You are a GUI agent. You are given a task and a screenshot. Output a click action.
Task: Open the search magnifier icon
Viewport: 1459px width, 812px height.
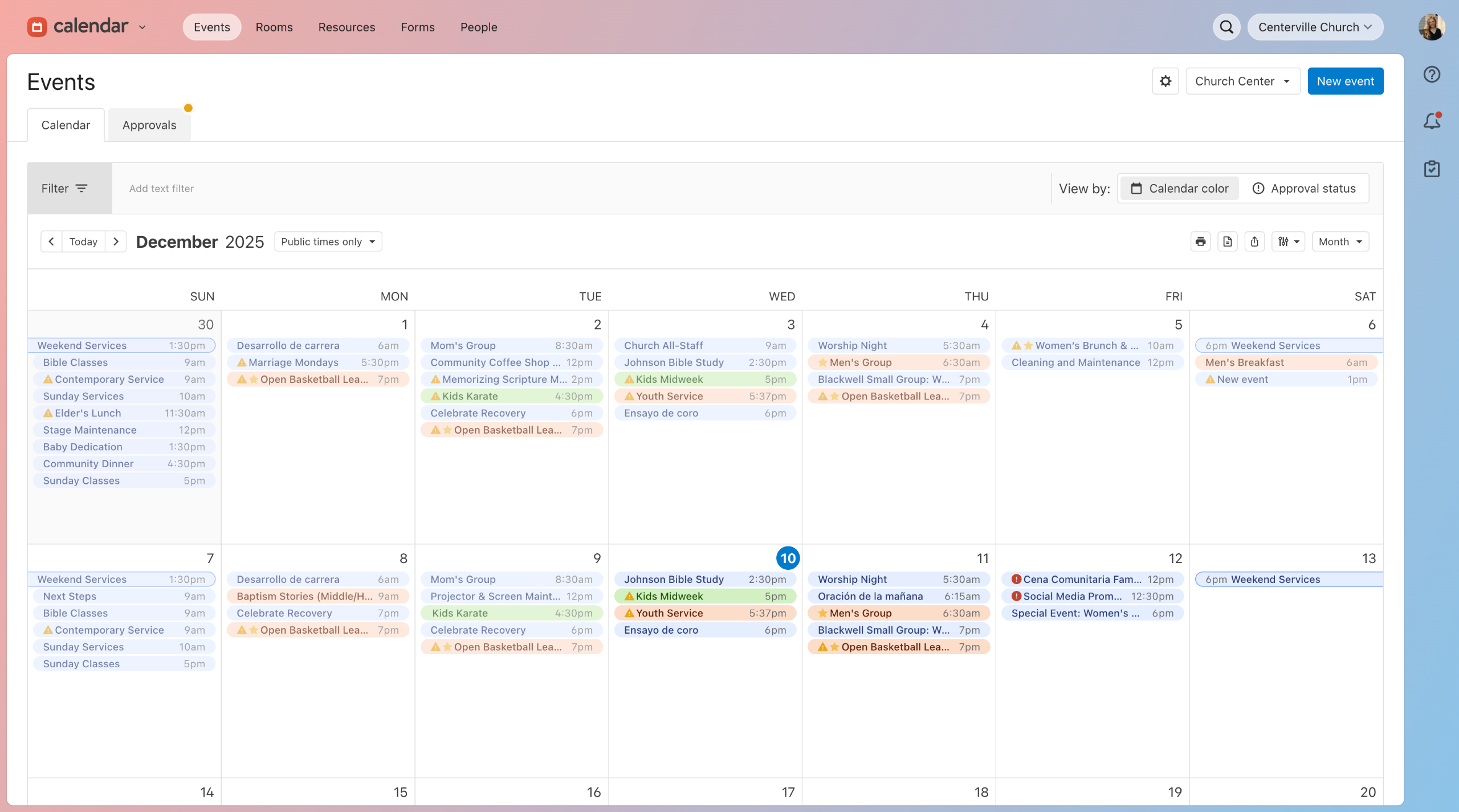pos(1226,27)
